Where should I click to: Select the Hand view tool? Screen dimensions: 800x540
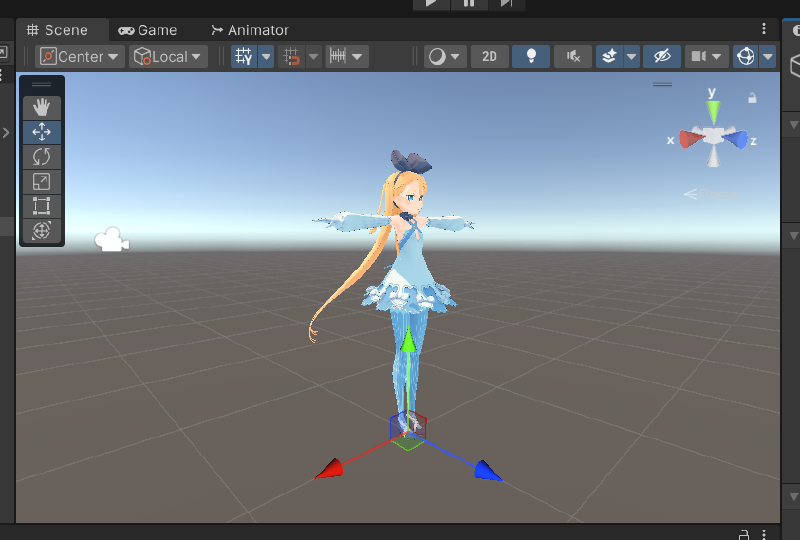point(42,107)
